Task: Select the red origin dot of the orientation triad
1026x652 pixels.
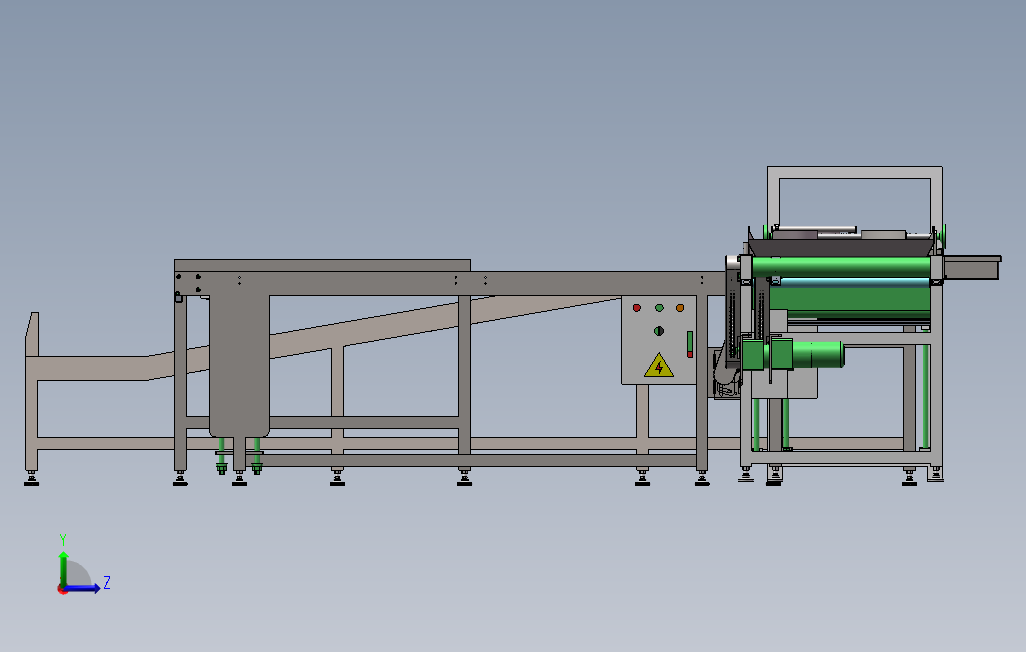Action: tap(62, 590)
